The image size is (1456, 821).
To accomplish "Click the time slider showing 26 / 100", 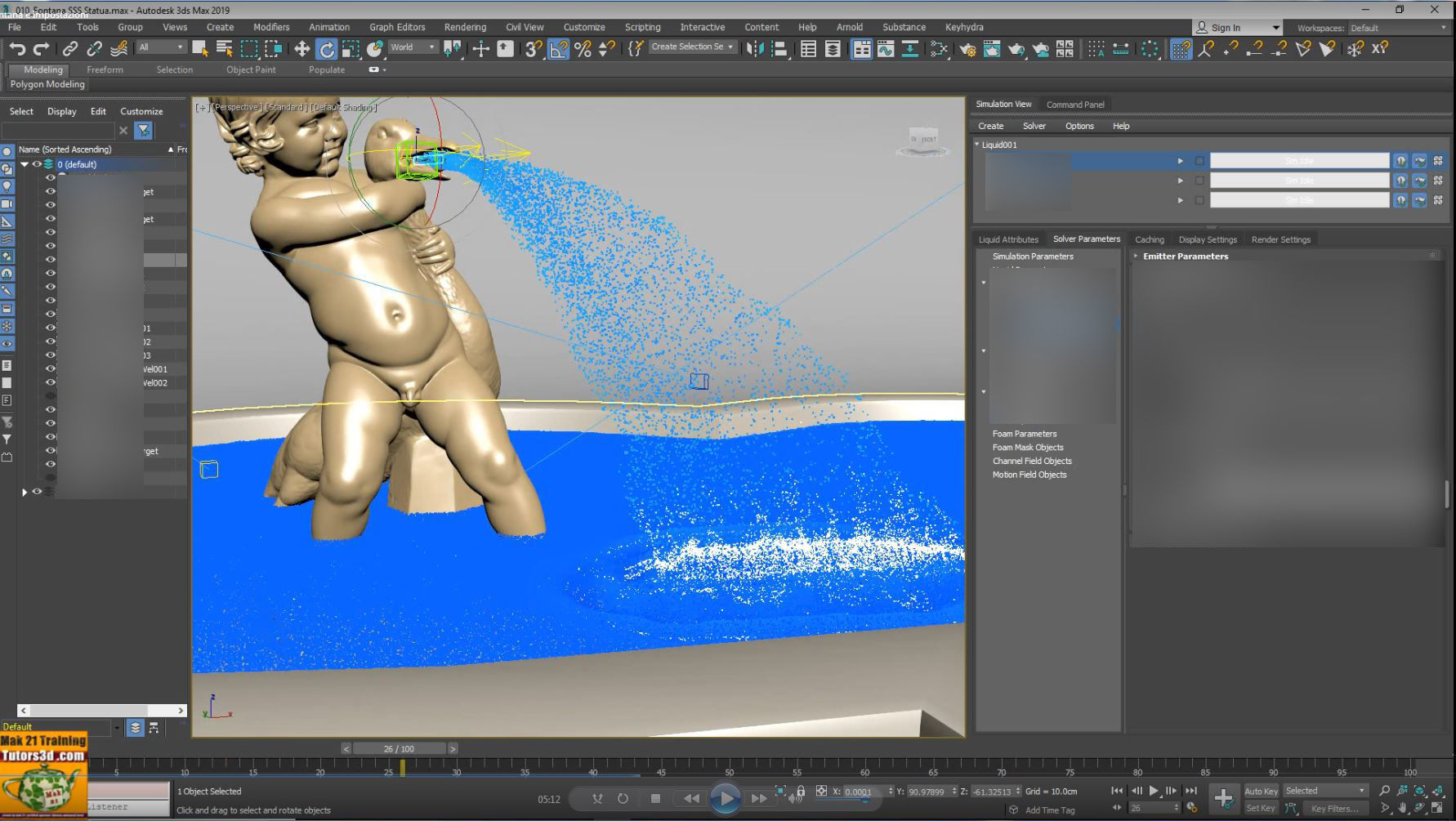I will pyautogui.click(x=399, y=748).
